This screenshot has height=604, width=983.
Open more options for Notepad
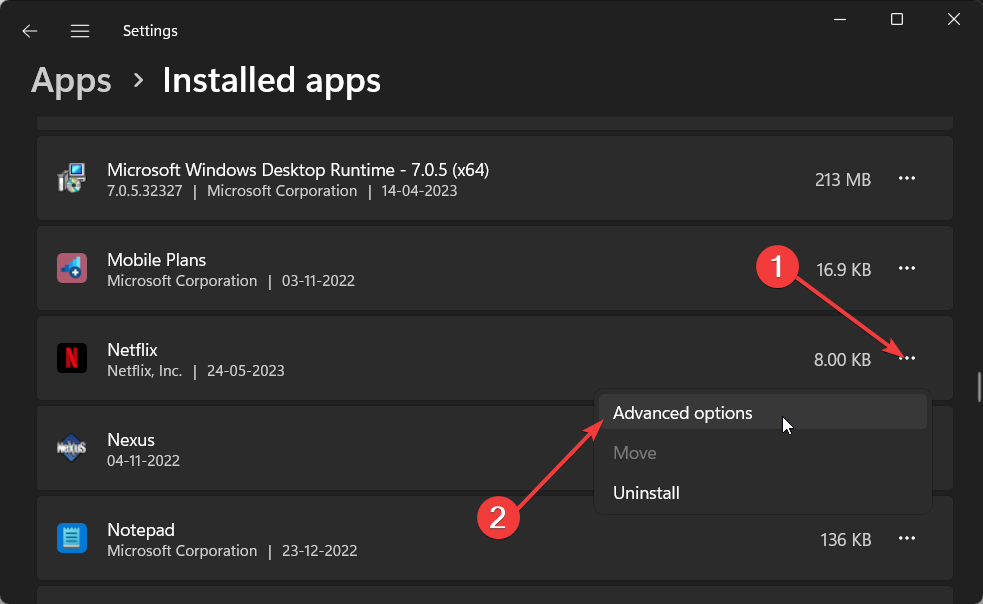[x=907, y=538]
